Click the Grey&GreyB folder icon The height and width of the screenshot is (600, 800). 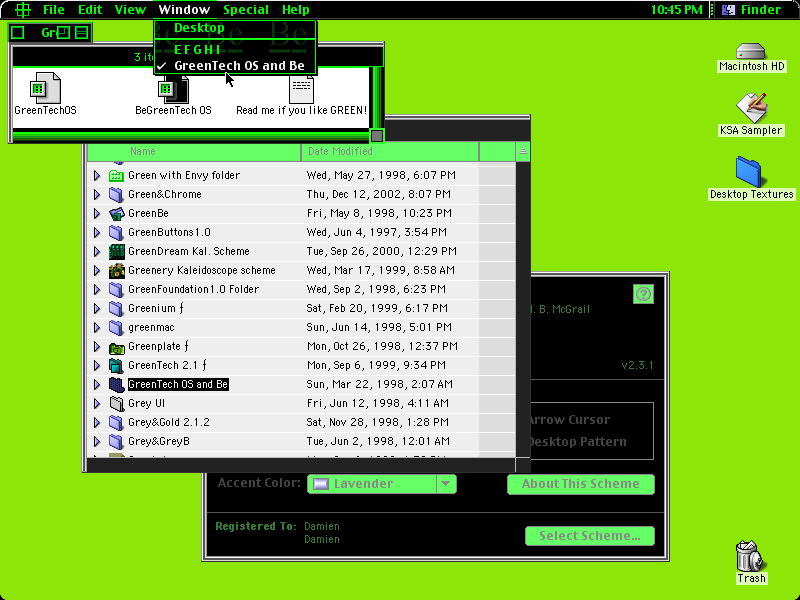click(116, 441)
